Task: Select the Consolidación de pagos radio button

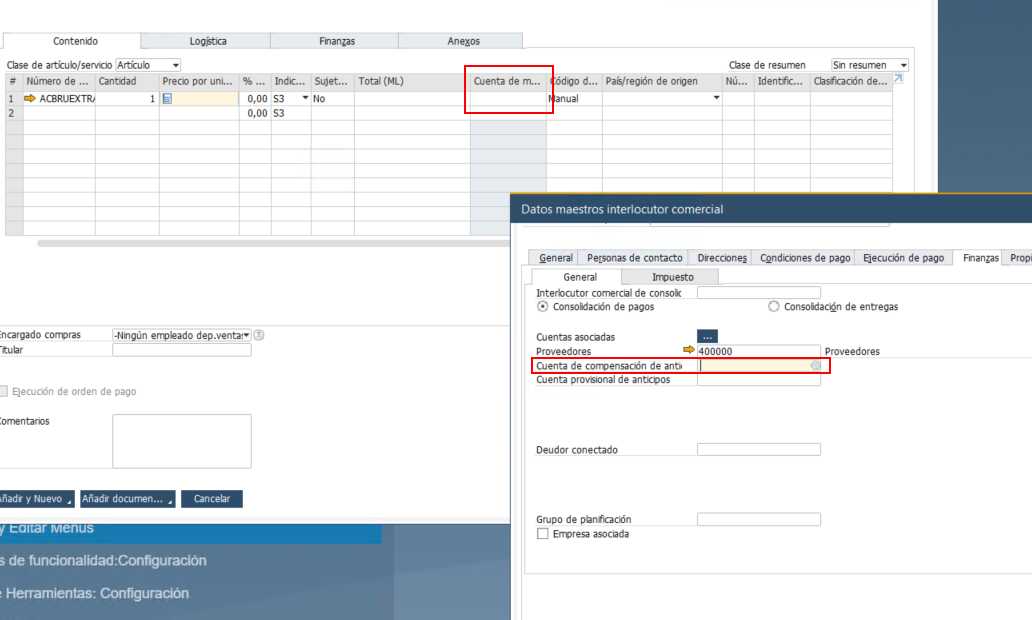Action: [x=543, y=307]
